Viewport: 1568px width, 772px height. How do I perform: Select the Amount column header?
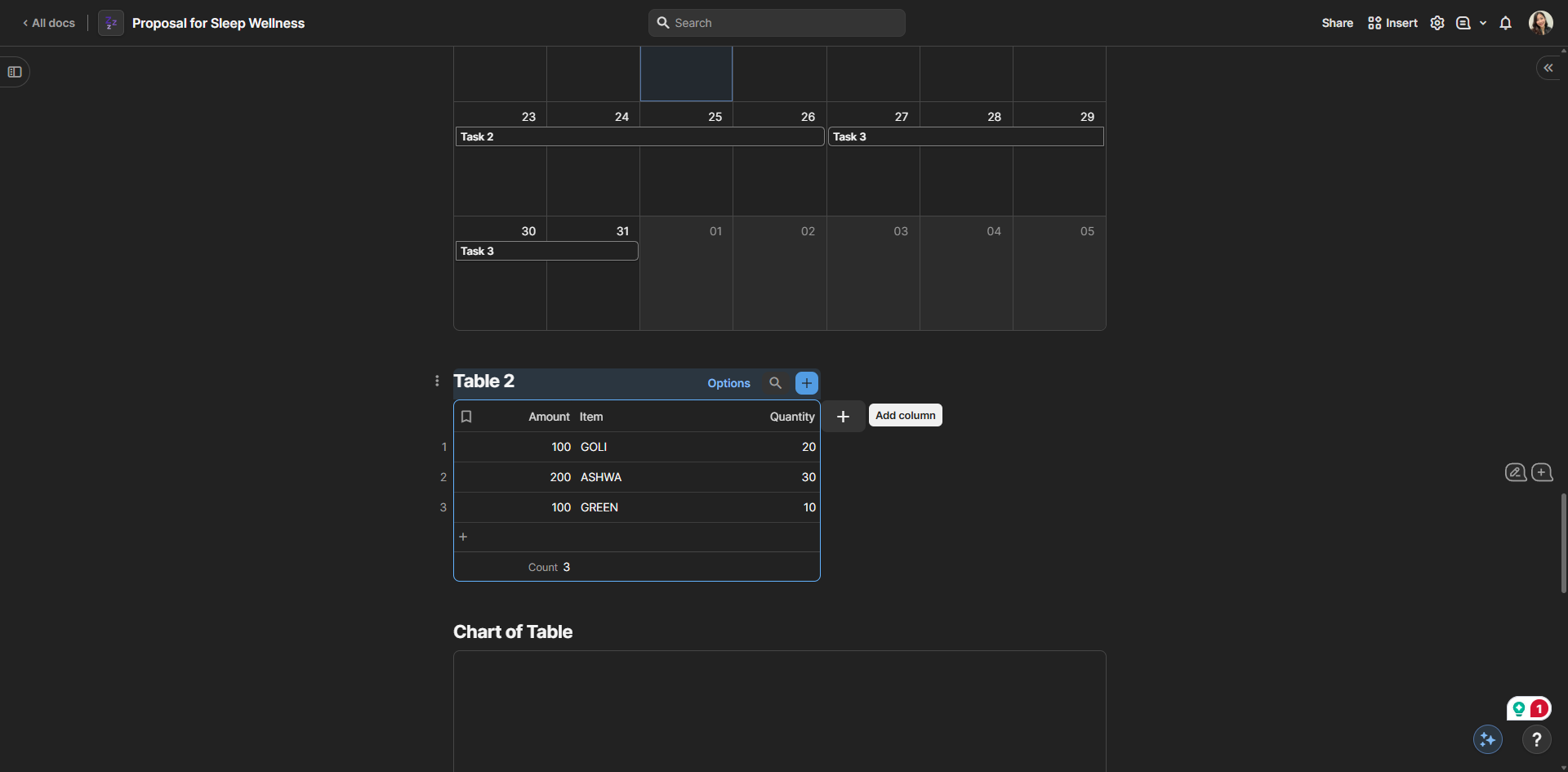pyautogui.click(x=549, y=417)
